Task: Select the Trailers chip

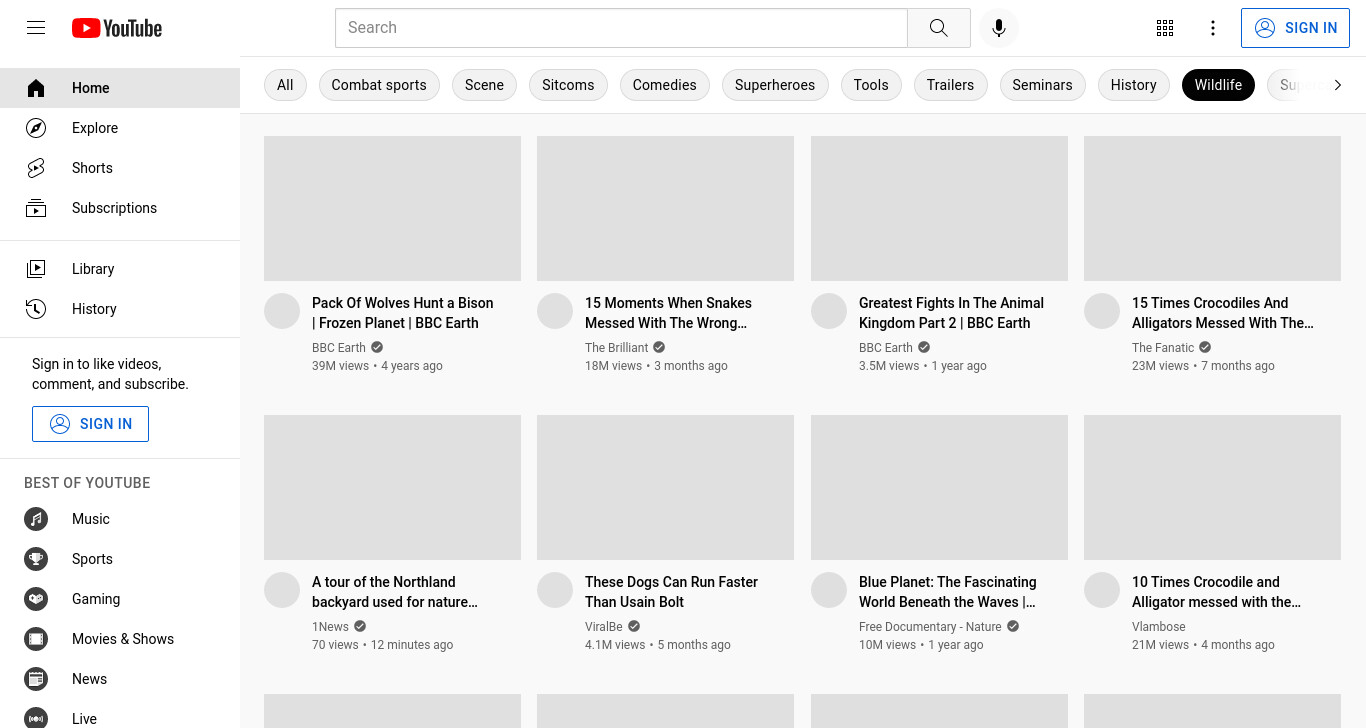Action: (x=950, y=85)
